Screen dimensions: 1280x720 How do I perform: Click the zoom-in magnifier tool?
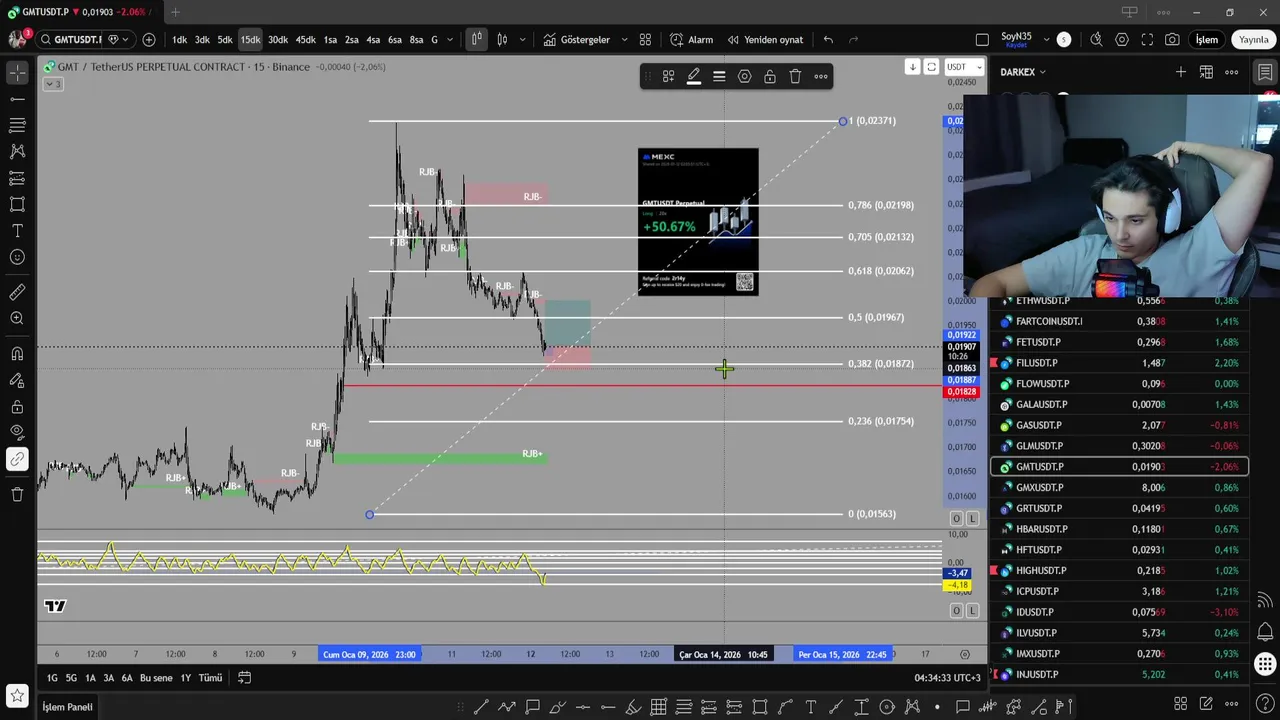click(17, 318)
